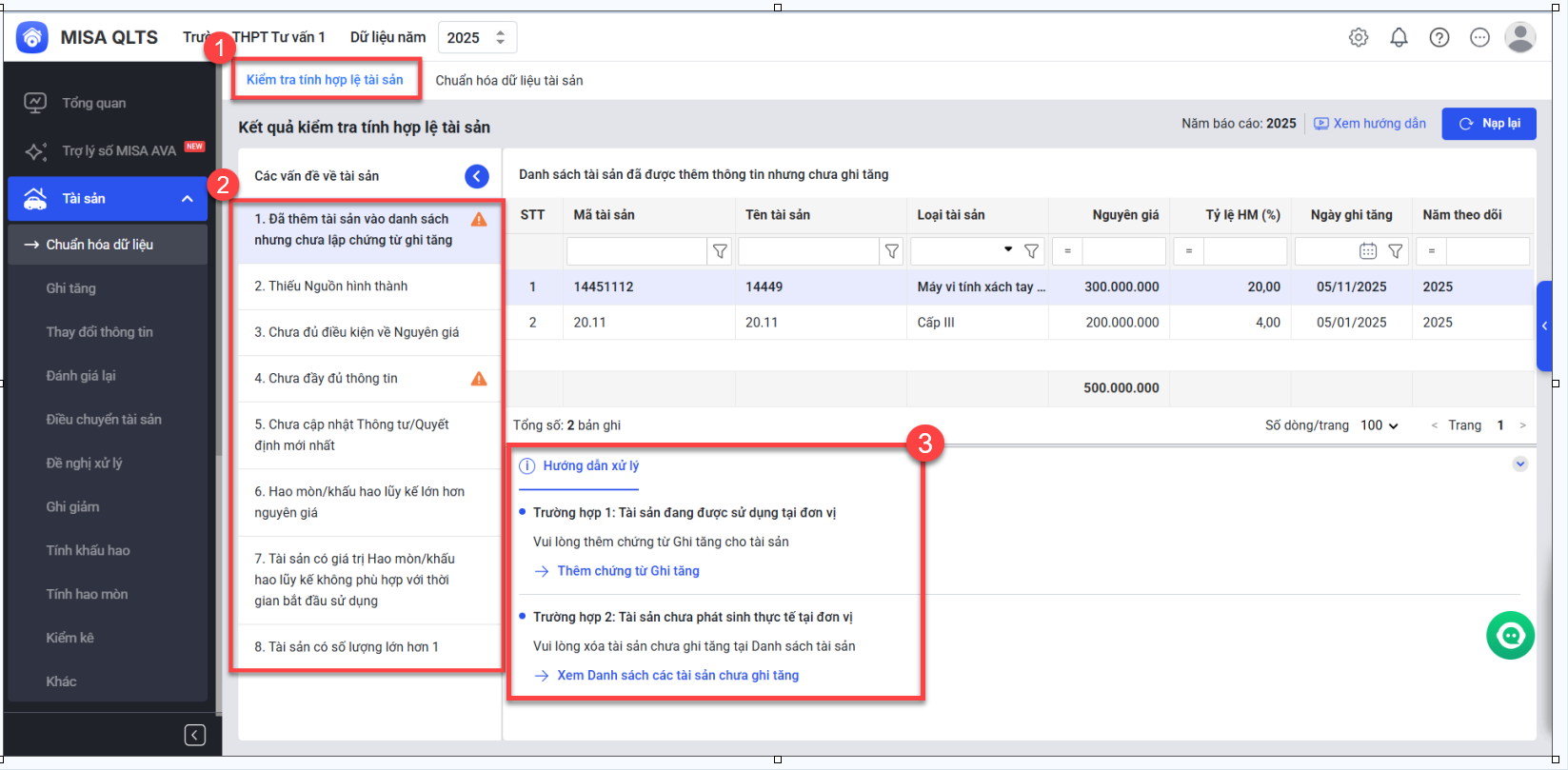Image resolution: width=1568 pixels, height=770 pixels.
Task: Collapse the left sidebar with bottom arrow
Action: [194, 735]
